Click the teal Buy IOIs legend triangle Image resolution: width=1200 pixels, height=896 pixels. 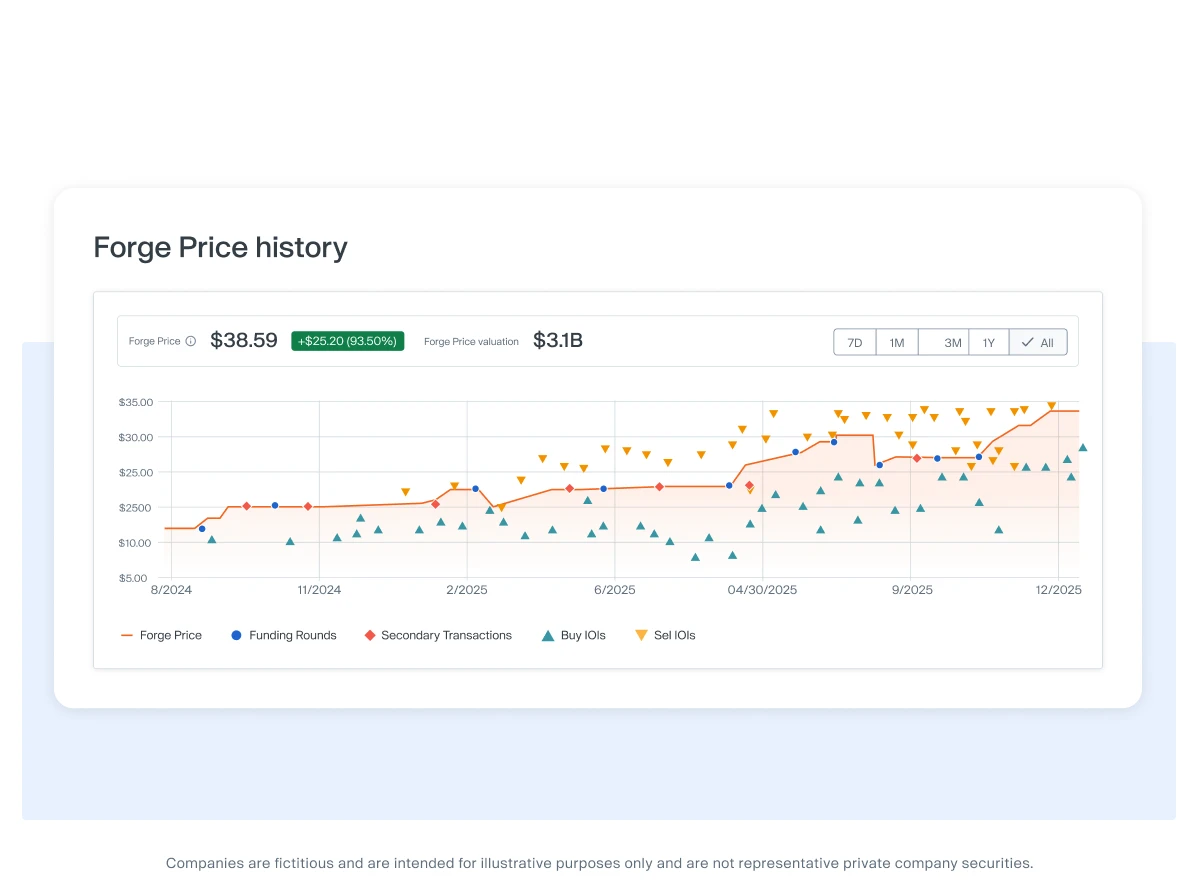pyautogui.click(x=547, y=635)
